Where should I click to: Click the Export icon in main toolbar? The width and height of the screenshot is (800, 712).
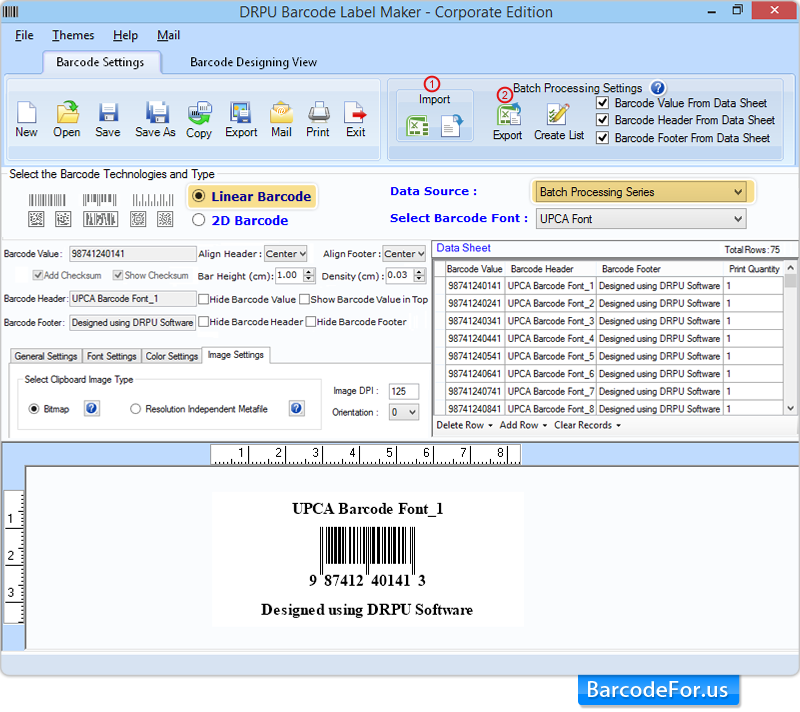240,112
